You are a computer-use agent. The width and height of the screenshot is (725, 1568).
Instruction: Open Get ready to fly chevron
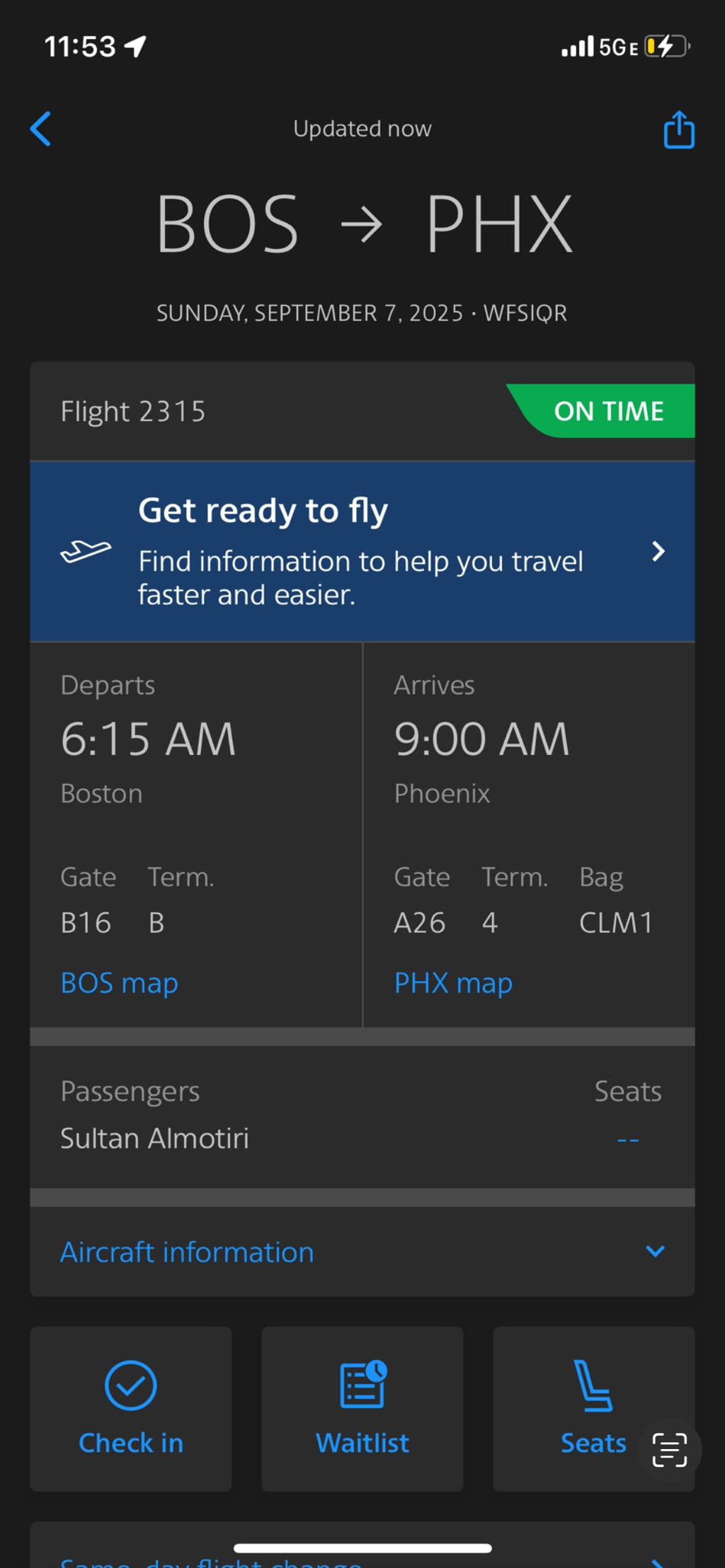point(658,551)
